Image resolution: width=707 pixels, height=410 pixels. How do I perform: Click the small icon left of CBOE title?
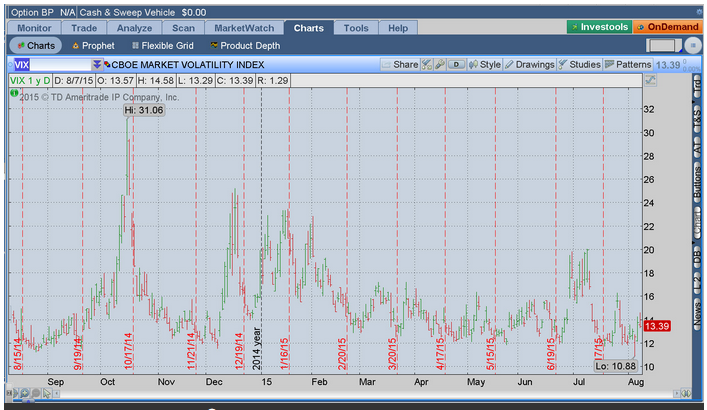coord(107,64)
